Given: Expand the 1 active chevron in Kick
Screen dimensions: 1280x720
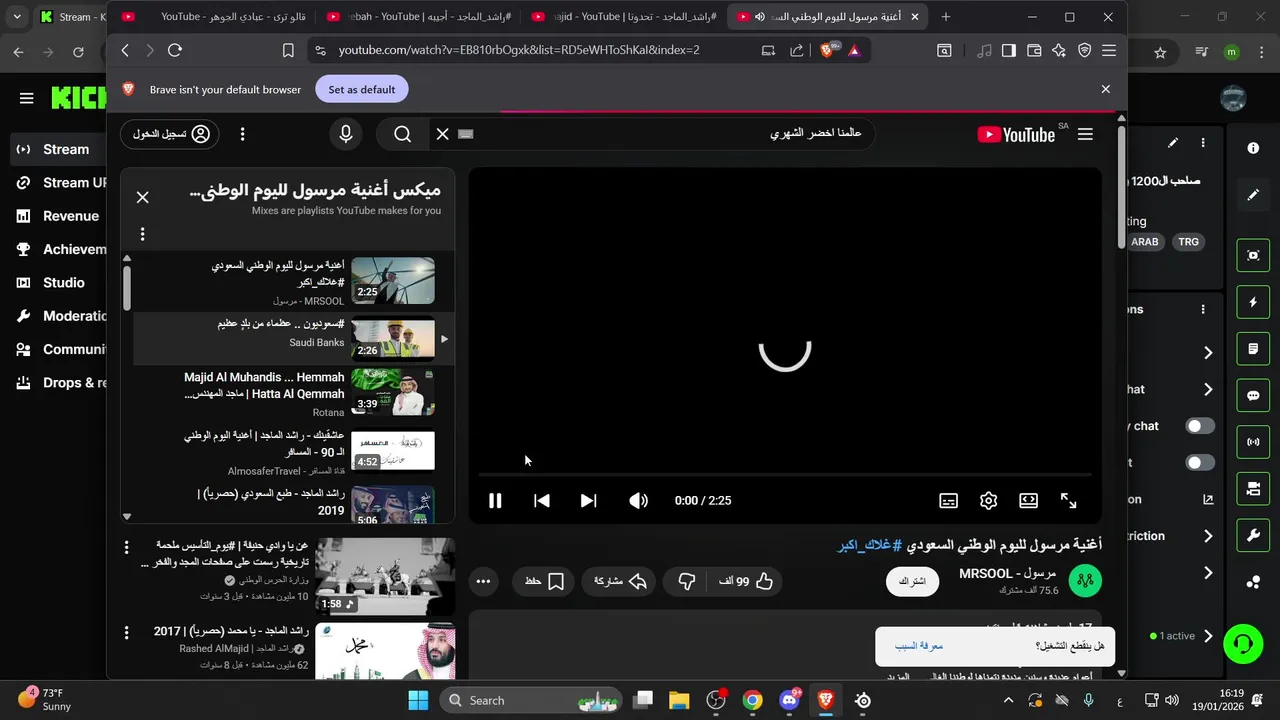Looking at the screenshot, I should [x=1208, y=636].
